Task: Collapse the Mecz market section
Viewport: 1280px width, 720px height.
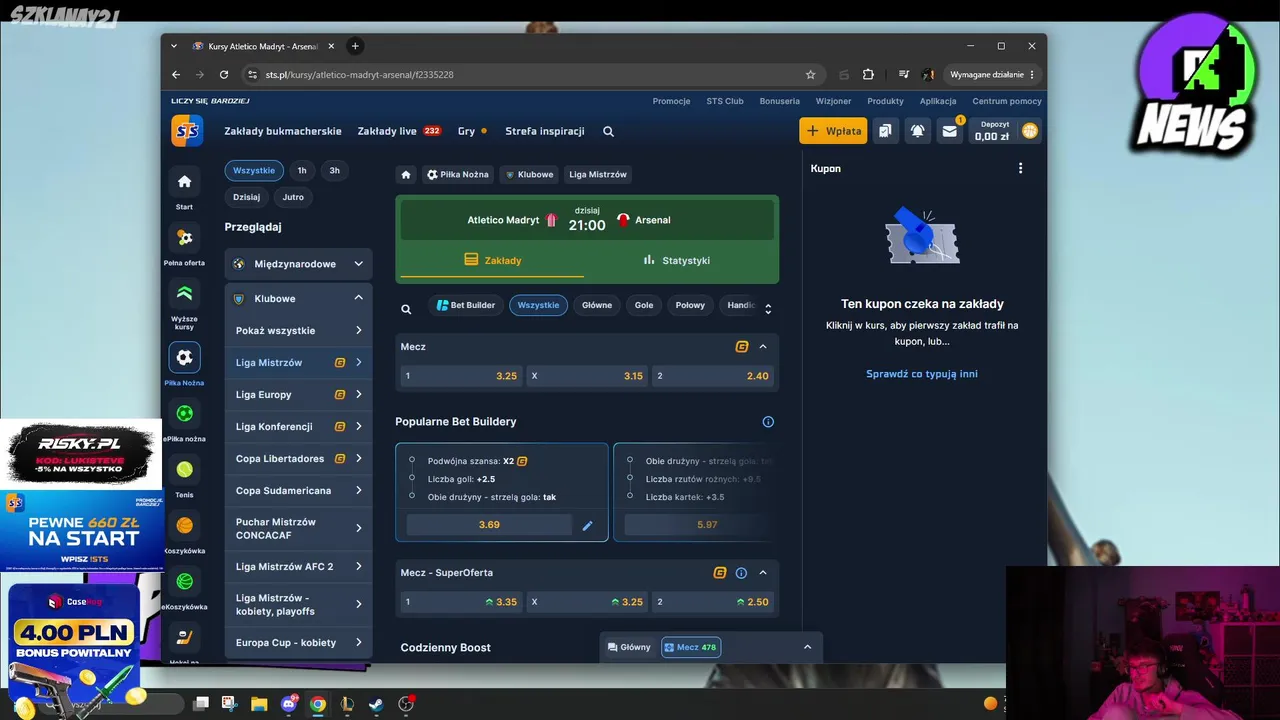Action: [x=763, y=347]
